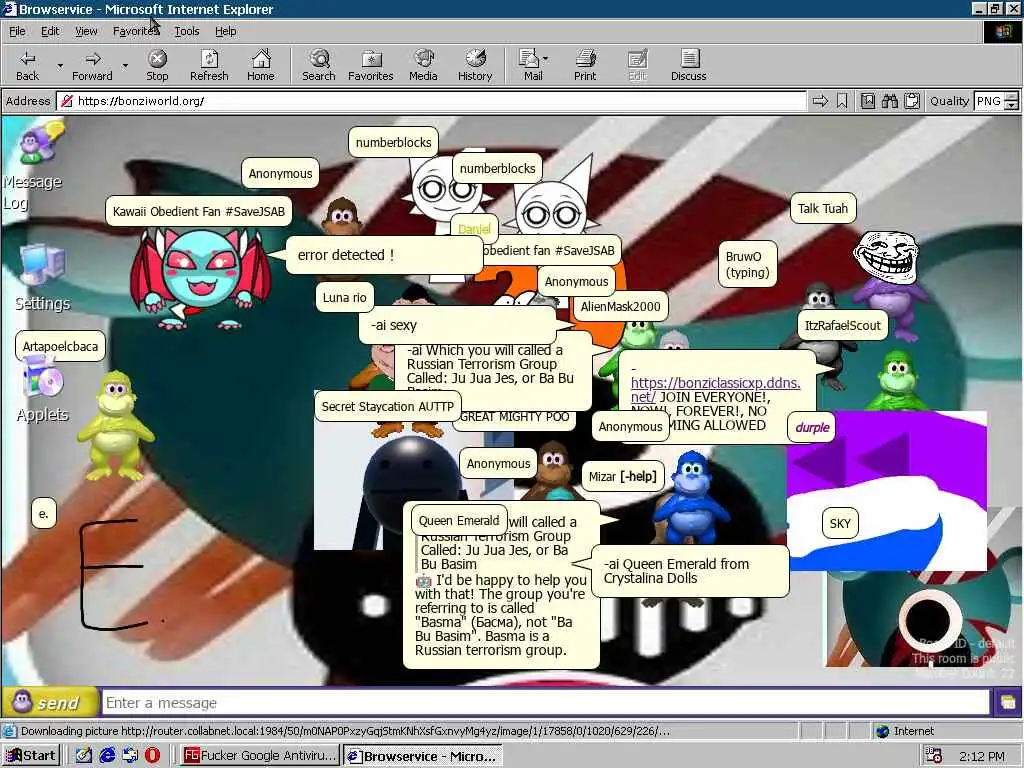
Task: Click the system tray icon beside clock
Action: coord(934,756)
